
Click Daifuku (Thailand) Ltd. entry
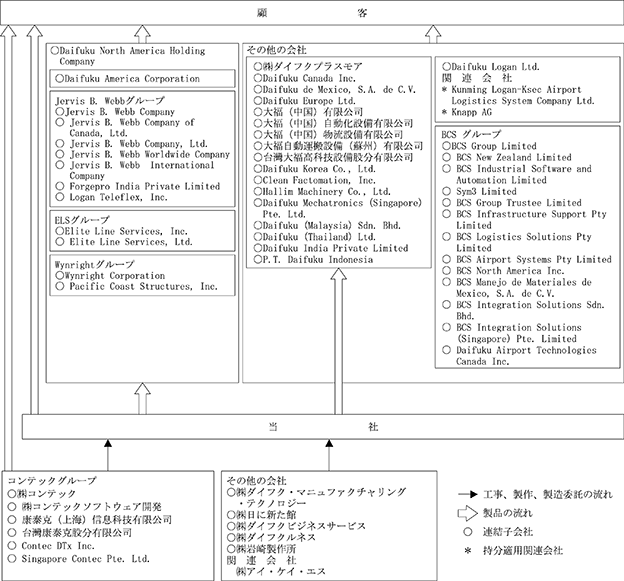[x=315, y=237]
